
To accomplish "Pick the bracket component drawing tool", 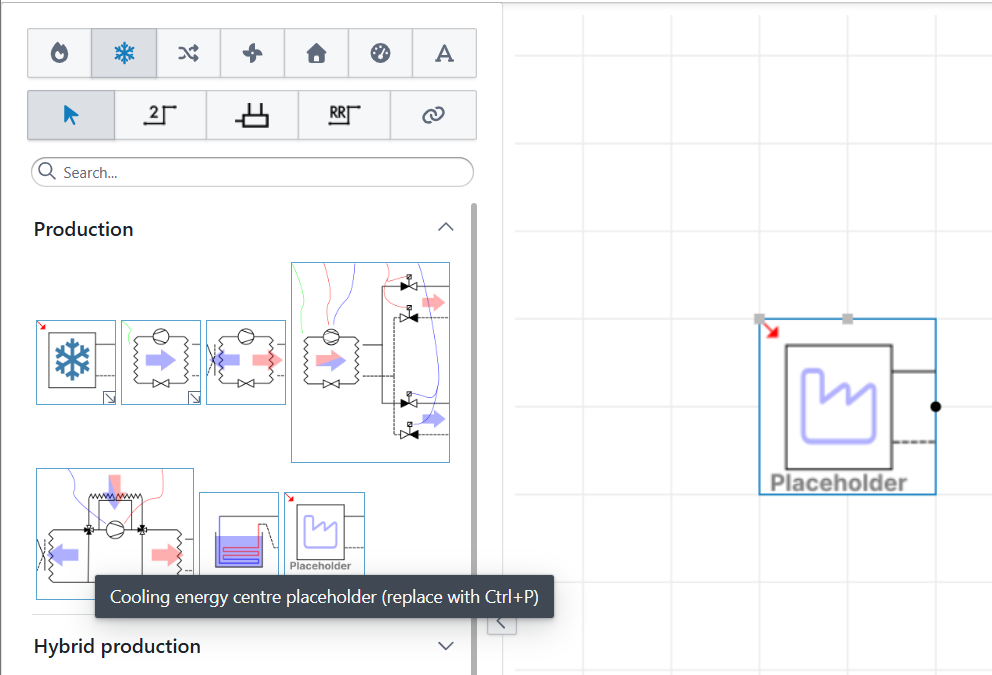I will tap(252, 115).
